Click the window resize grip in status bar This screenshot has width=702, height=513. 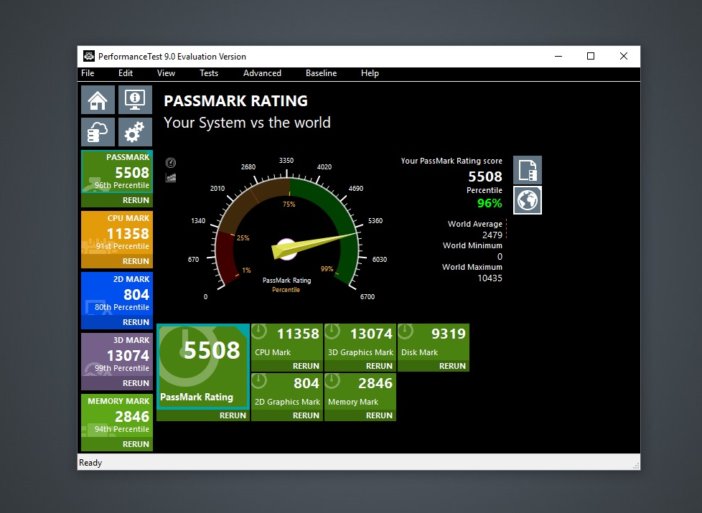click(636, 466)
